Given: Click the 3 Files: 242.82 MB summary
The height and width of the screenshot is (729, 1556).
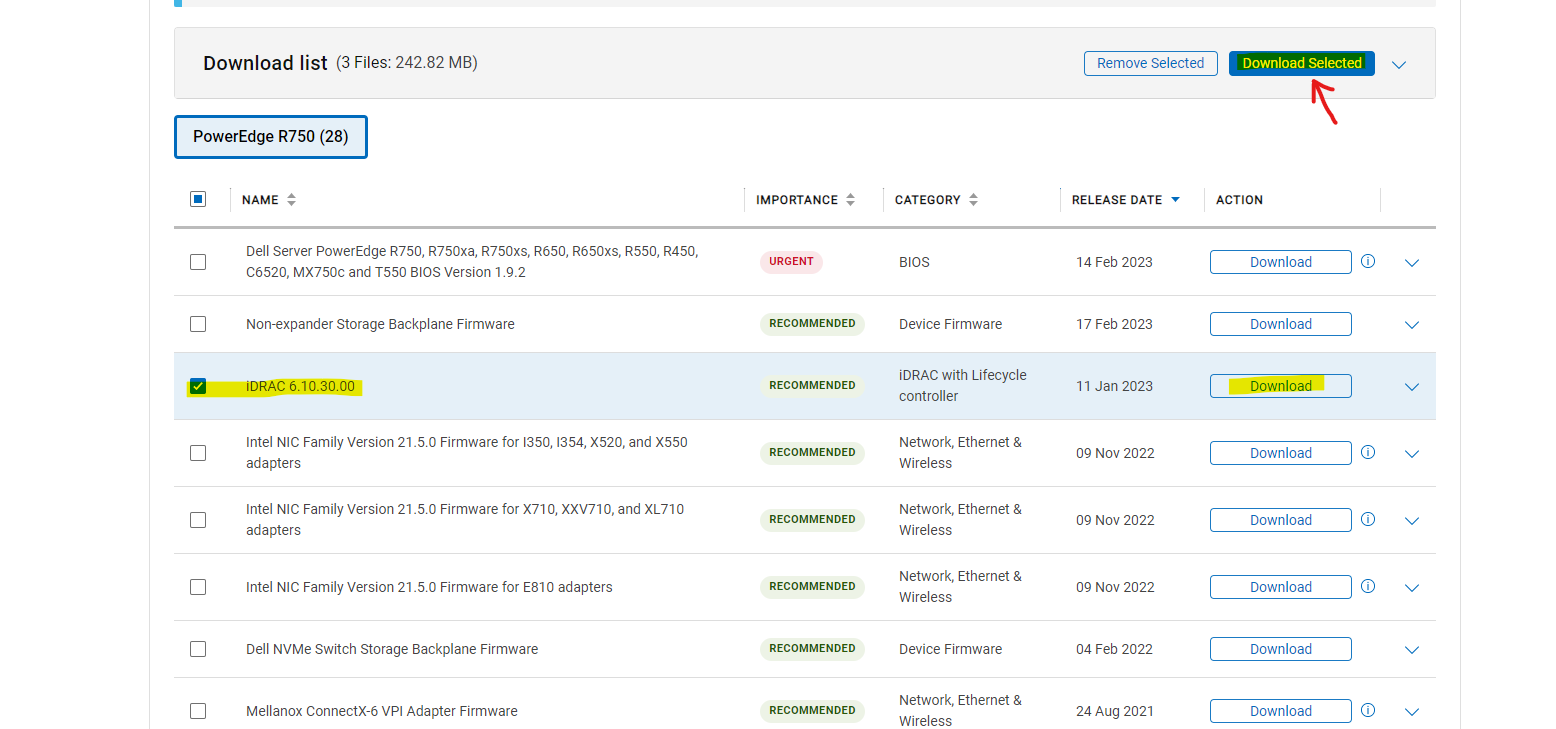Looking at the screenshot, I should [407, 63].
